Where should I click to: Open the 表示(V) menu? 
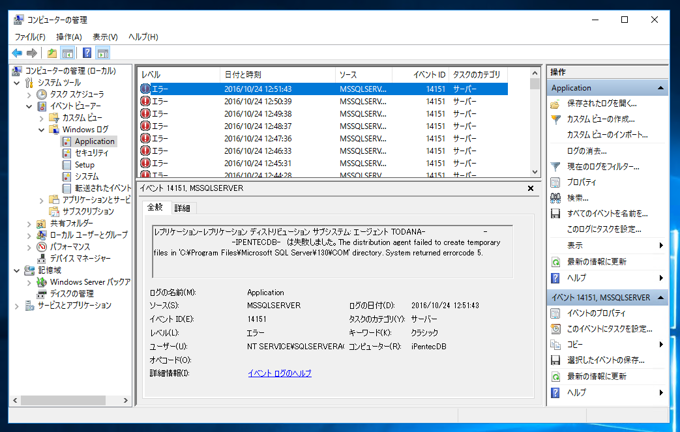coord(105,37)
